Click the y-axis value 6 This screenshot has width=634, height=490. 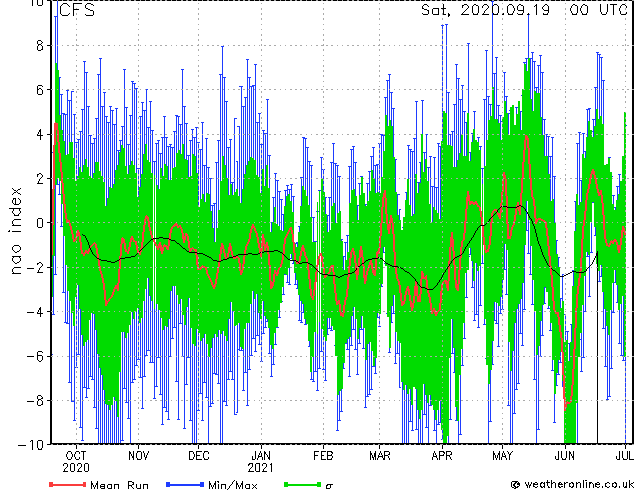coord(40,90)
